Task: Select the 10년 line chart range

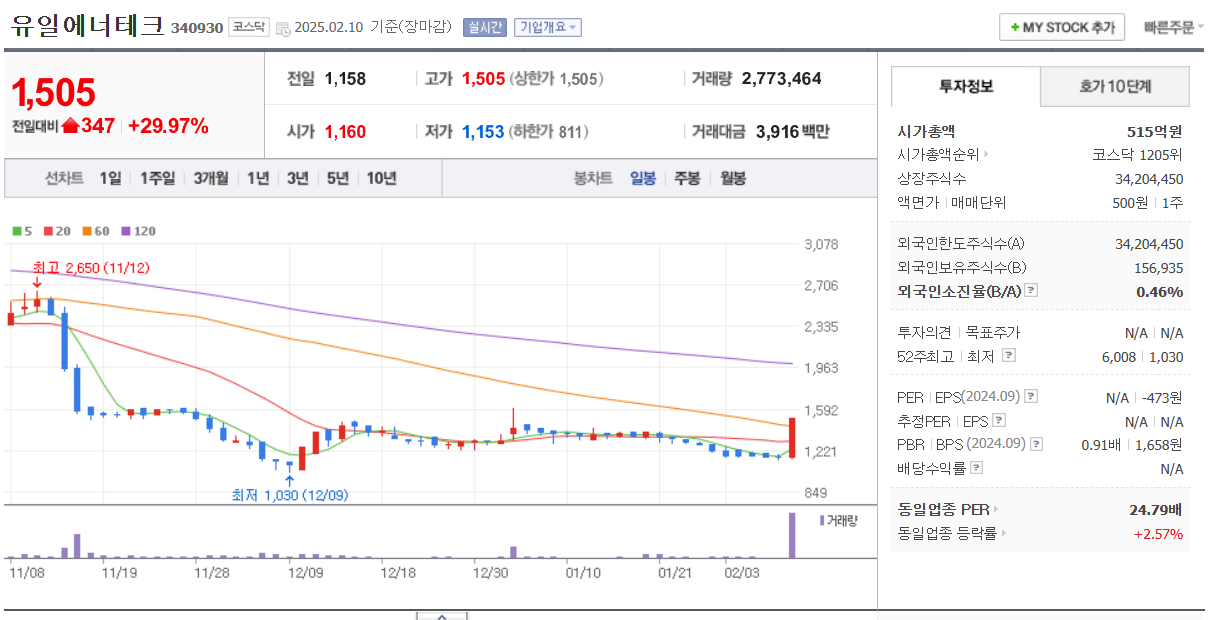Action: [382, 179]
